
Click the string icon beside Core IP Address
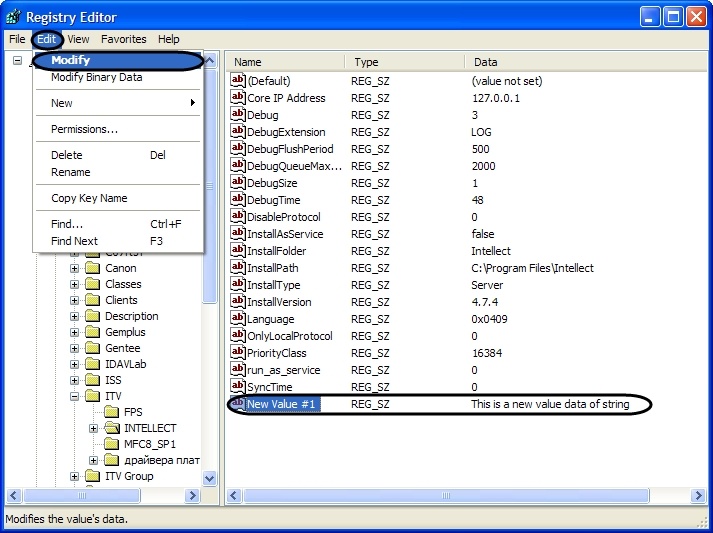tap(238, 98)
